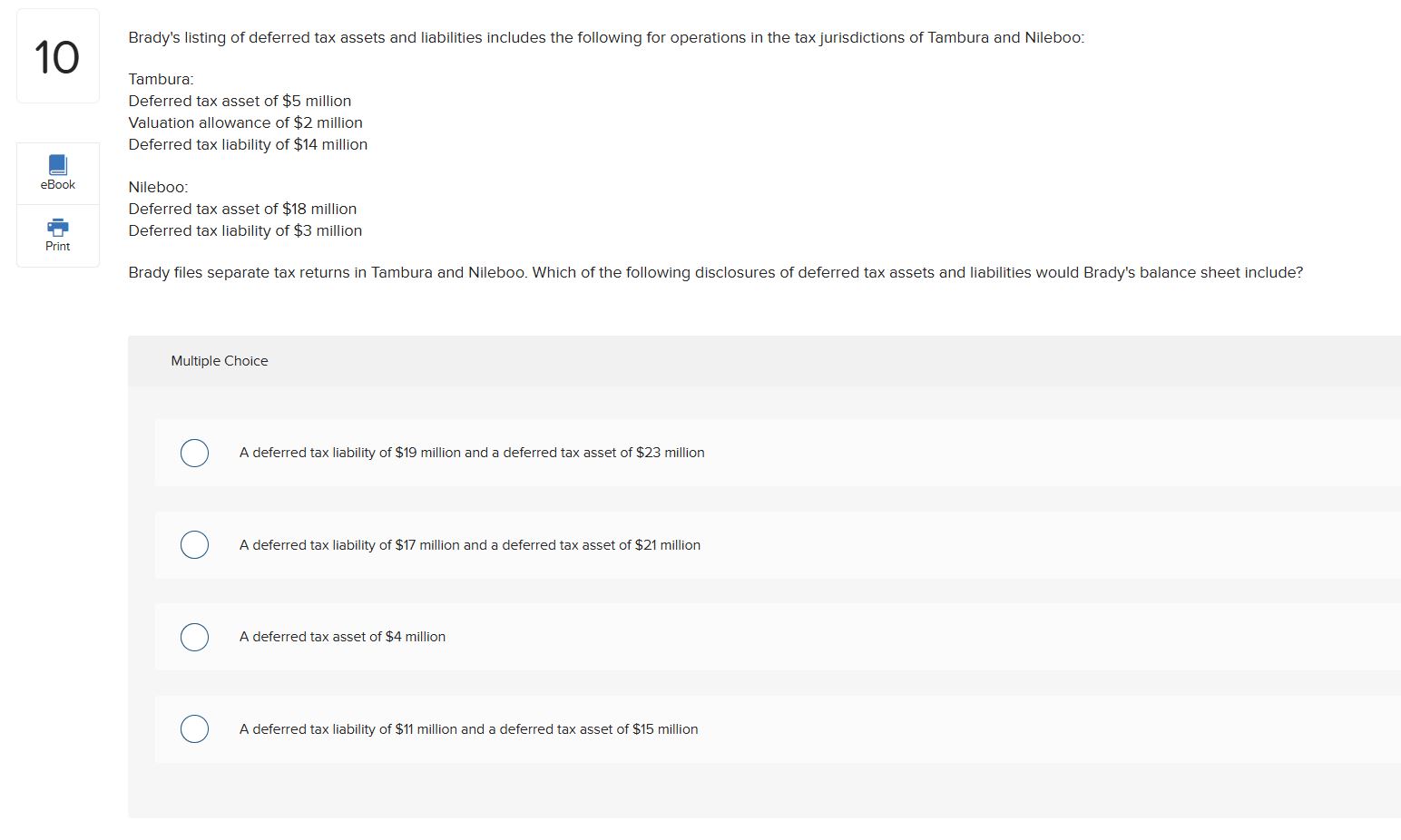Screen dimensions: 1401x840
Task: Select the $11 million liability answer choice
Action: pyautogui.click(x=194, y=728)
